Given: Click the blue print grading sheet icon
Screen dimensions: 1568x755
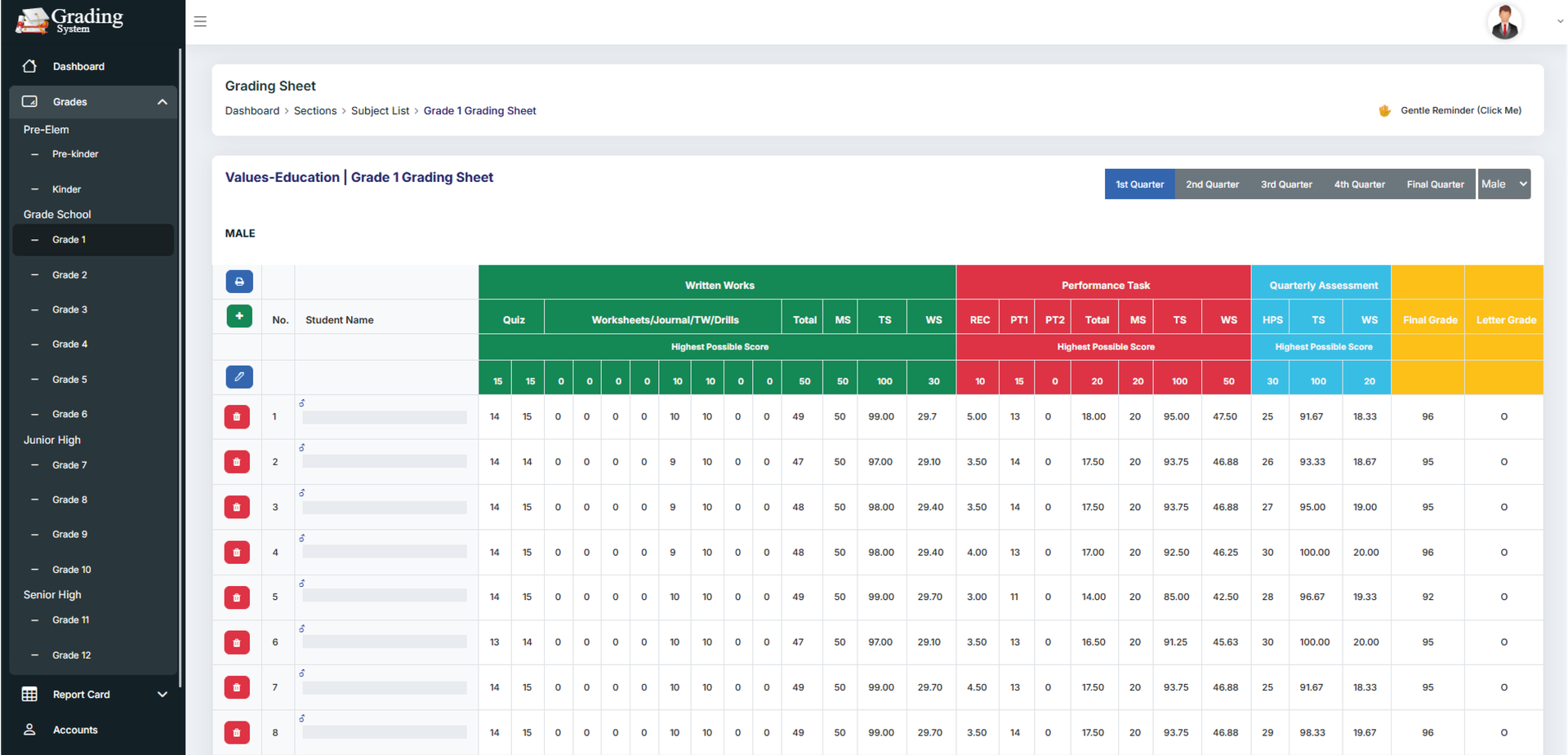Looking at the screenshot, I should [239, 282].
